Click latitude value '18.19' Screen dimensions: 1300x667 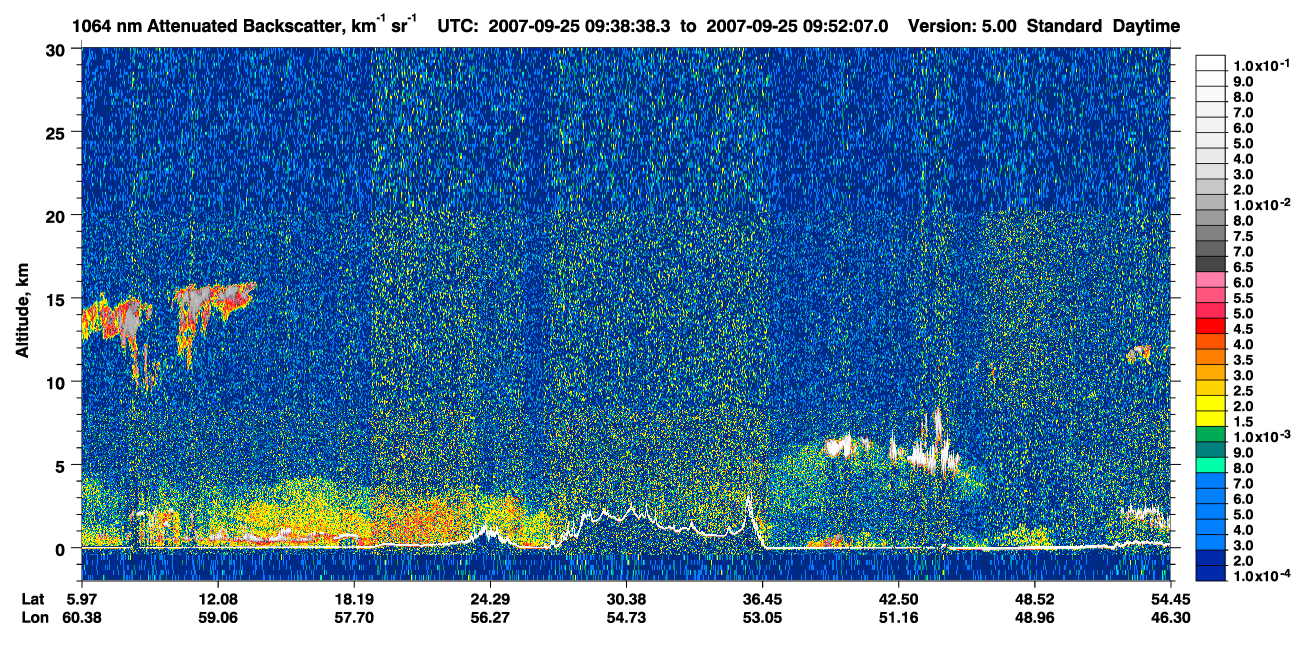(x=354, y=598)
